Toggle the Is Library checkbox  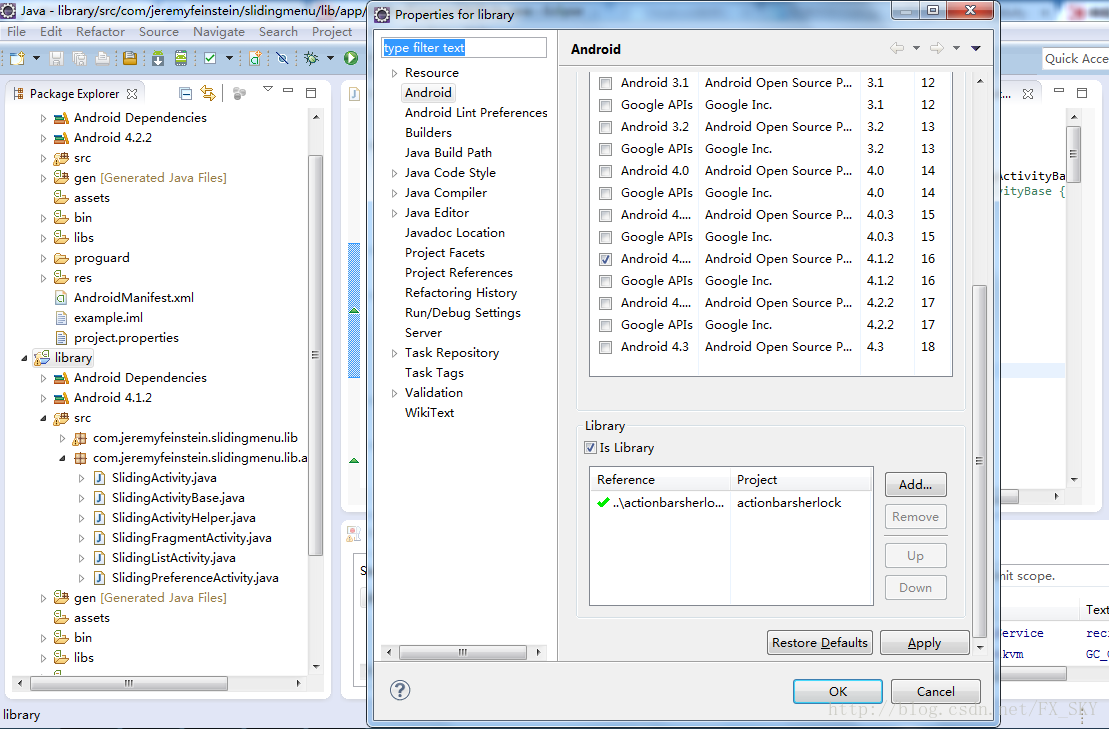[x=590, y=448]
